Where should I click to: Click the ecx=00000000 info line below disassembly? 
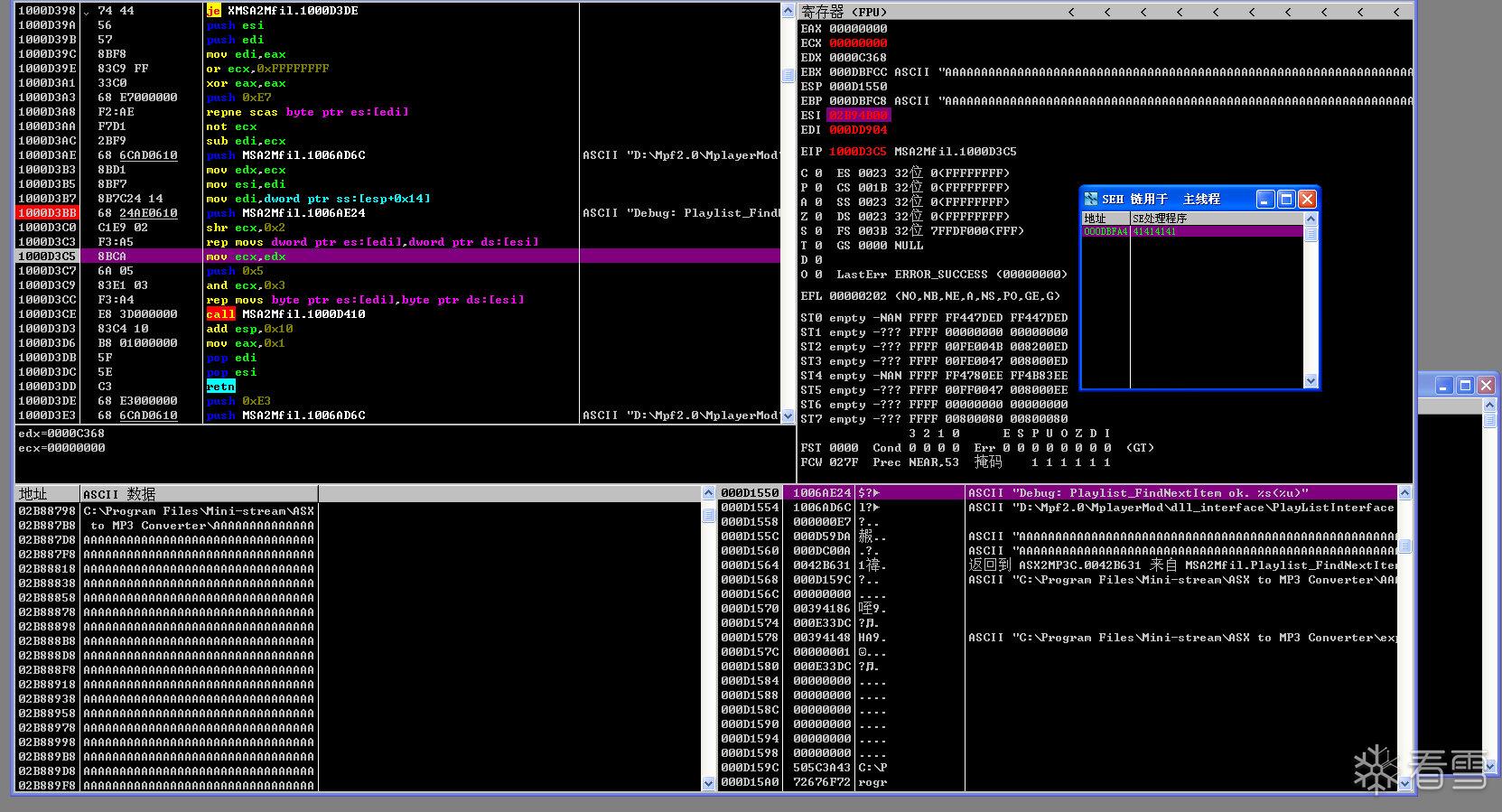pos(61,448)
